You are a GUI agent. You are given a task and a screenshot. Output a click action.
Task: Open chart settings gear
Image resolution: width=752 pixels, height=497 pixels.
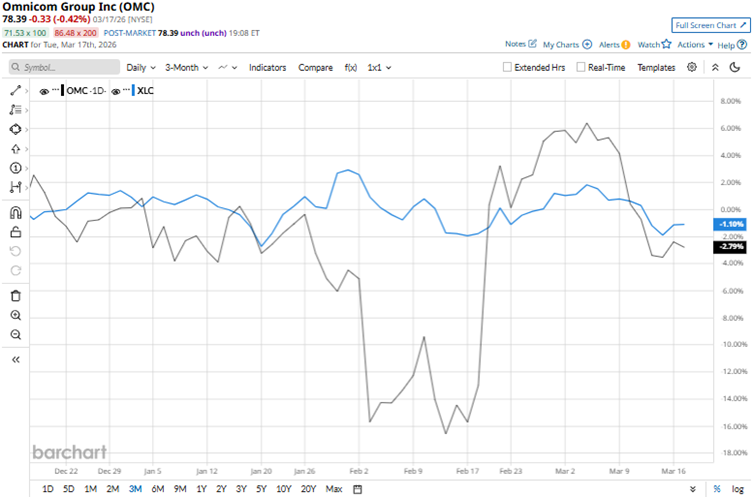coord(692,67)
